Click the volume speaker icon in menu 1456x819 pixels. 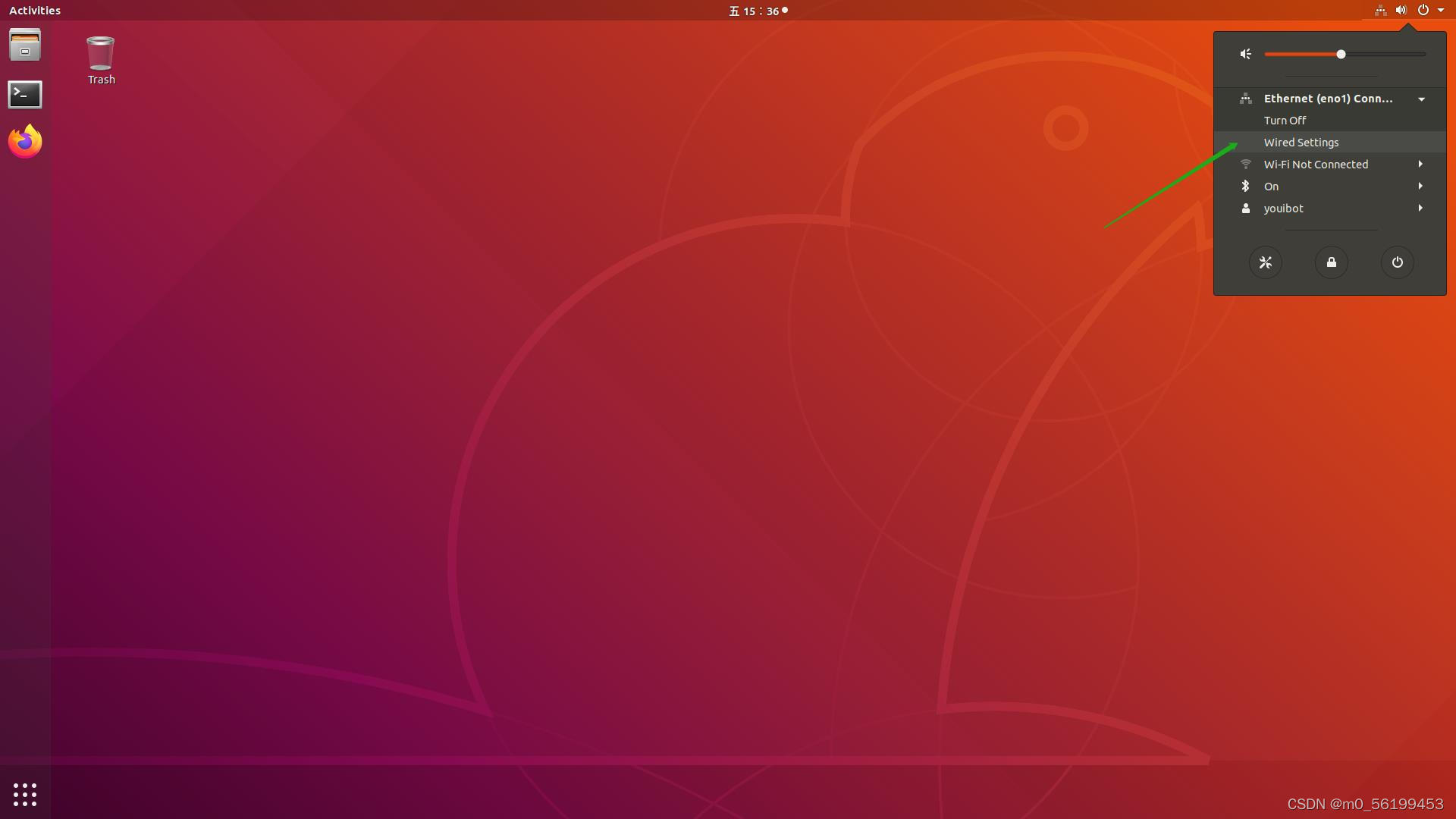1245,54
